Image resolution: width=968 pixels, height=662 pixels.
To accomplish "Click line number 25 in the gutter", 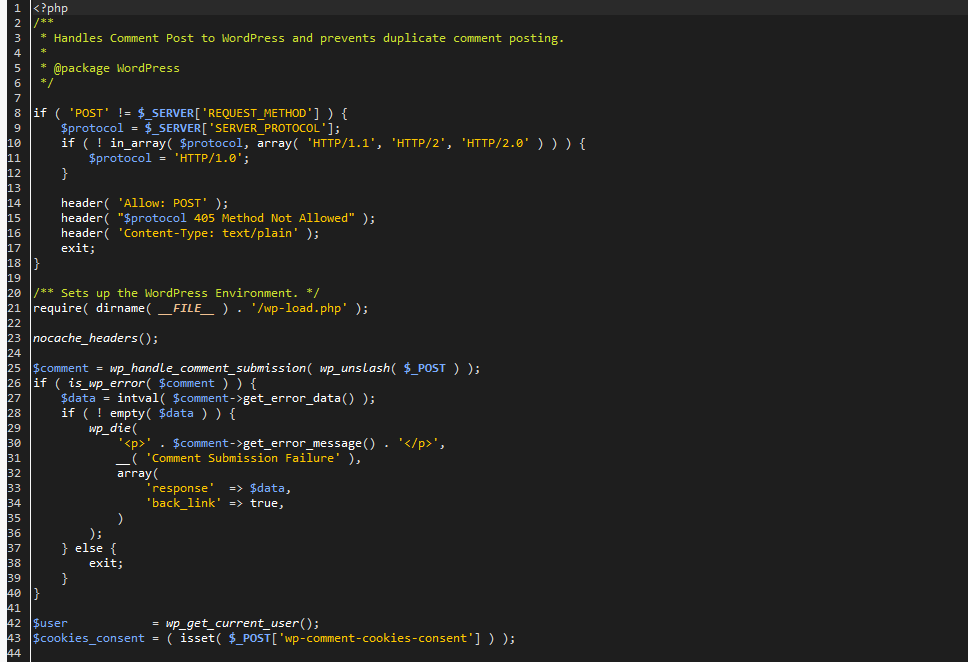I will [x=13, y=367].
